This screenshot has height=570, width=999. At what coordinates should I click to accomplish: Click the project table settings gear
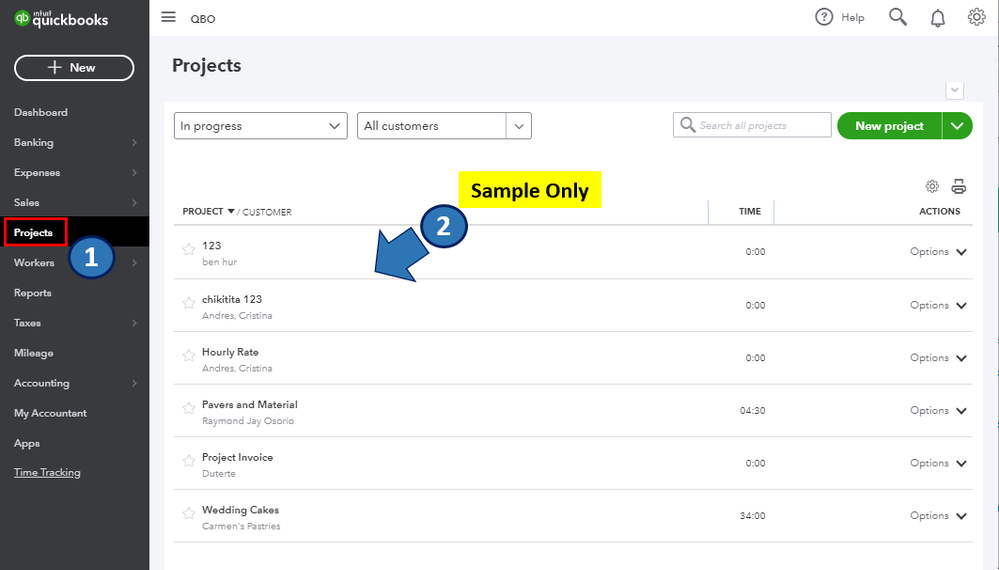point(932,186)
